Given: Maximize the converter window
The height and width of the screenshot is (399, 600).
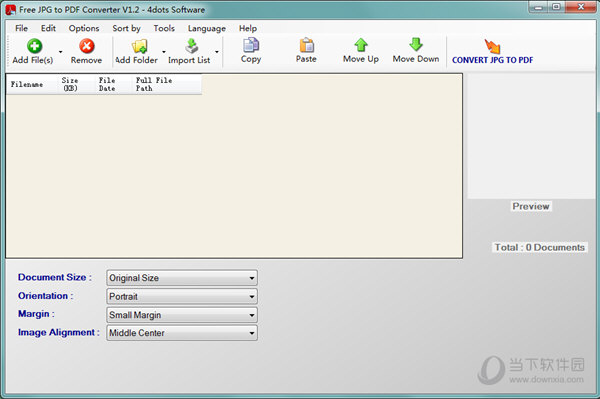Looking at the screenshot, I should pyautogui.click(x=556, y=7).
